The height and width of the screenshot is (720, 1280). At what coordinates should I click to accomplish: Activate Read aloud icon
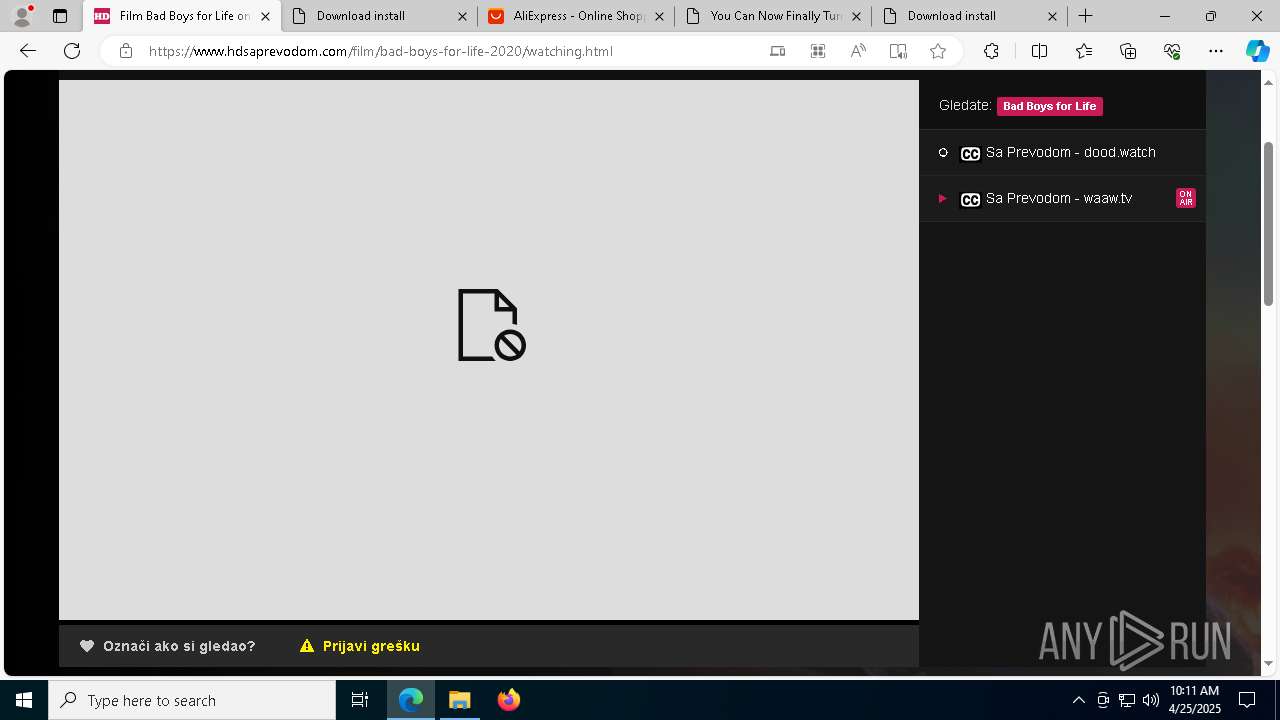coord(858,51)
